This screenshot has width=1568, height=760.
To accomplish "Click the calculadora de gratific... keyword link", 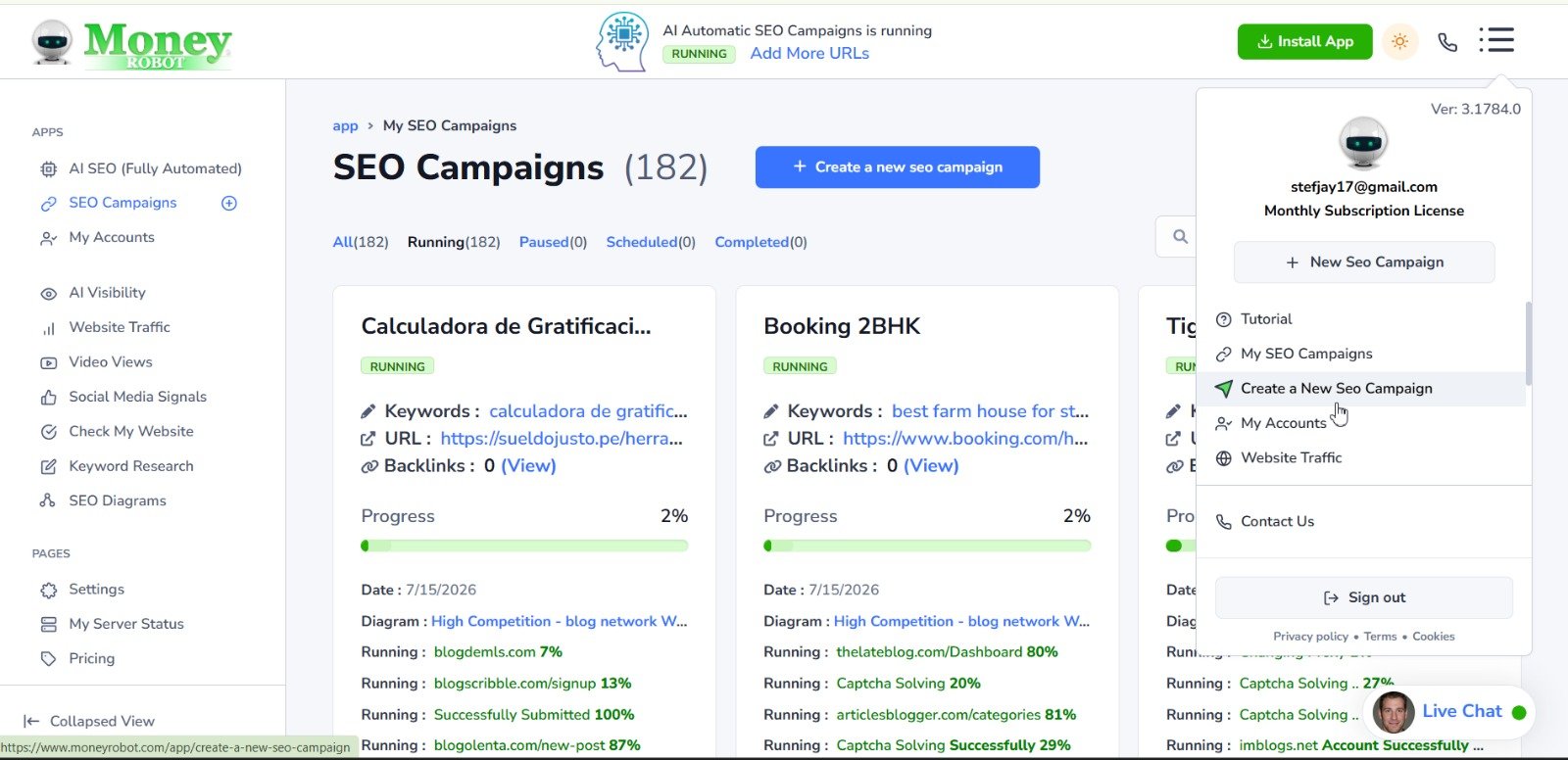I will pos(588,411).
